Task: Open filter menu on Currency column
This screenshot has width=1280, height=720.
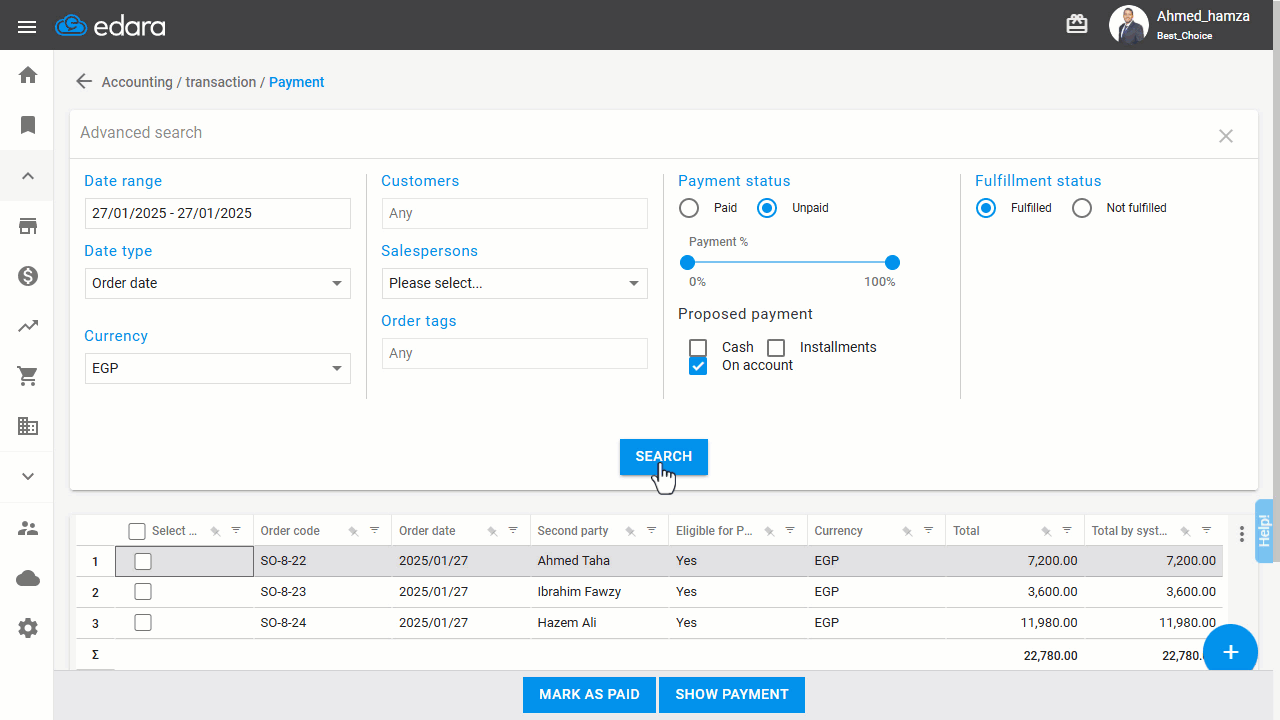Action: (929, 530)
